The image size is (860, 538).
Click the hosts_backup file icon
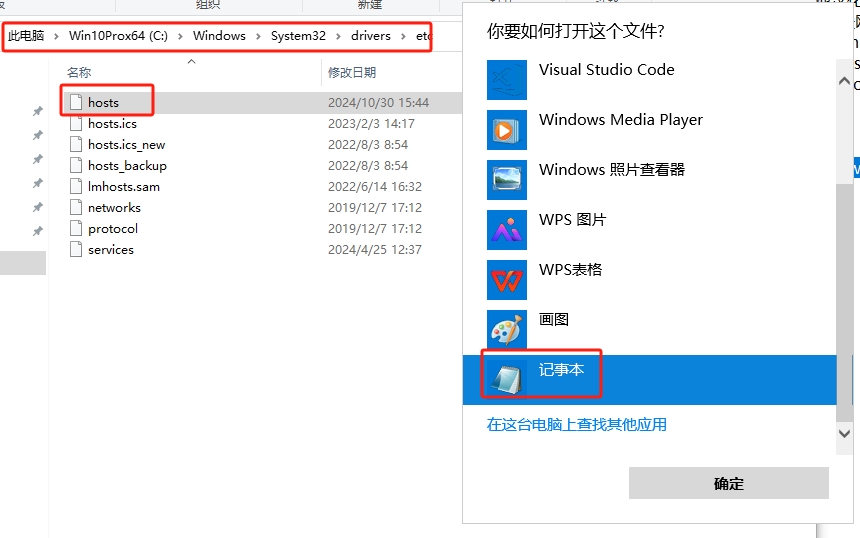pyautogui.click(x=76, y=166)
